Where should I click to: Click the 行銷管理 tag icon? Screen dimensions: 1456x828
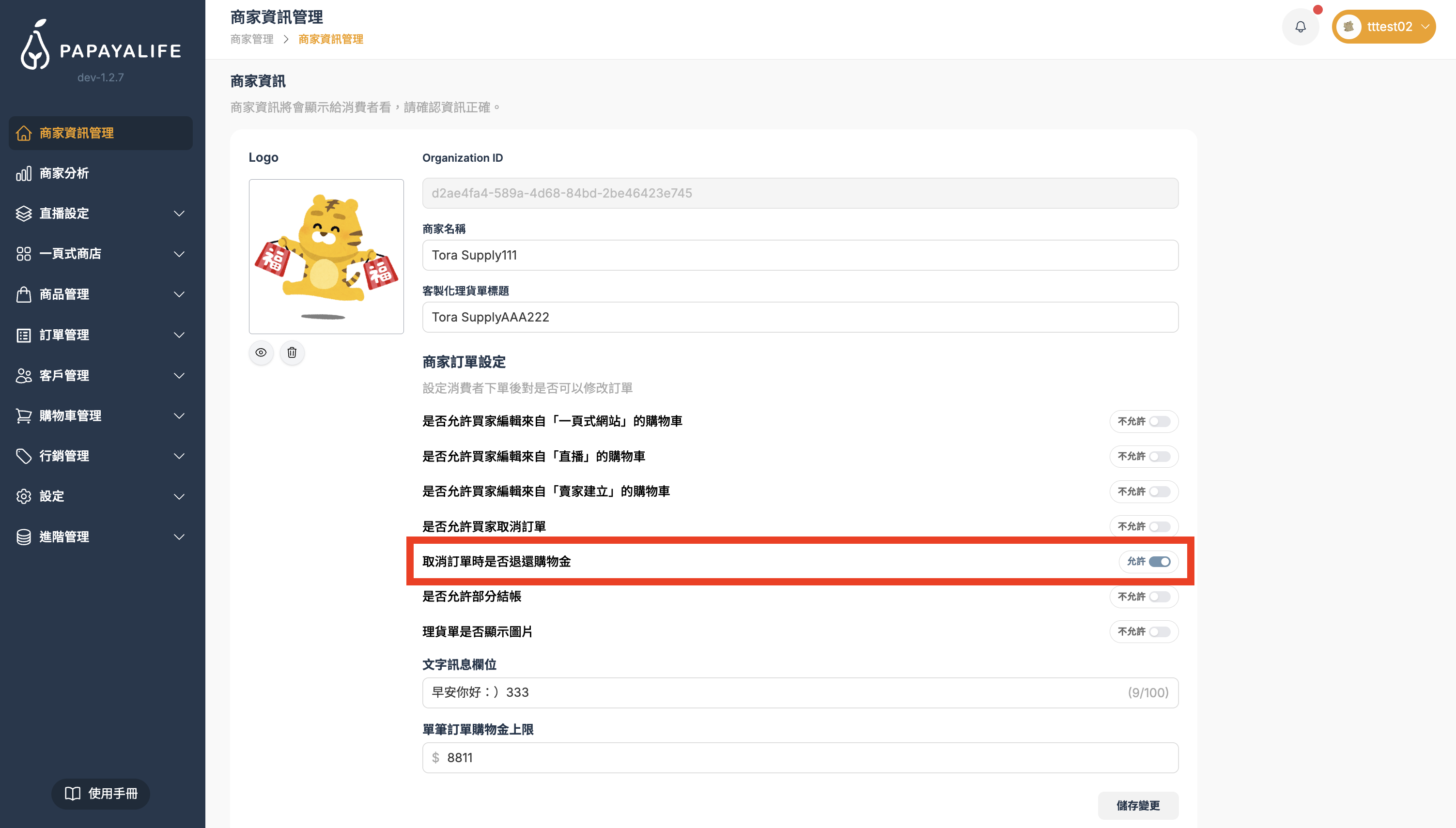pos(23,456)
